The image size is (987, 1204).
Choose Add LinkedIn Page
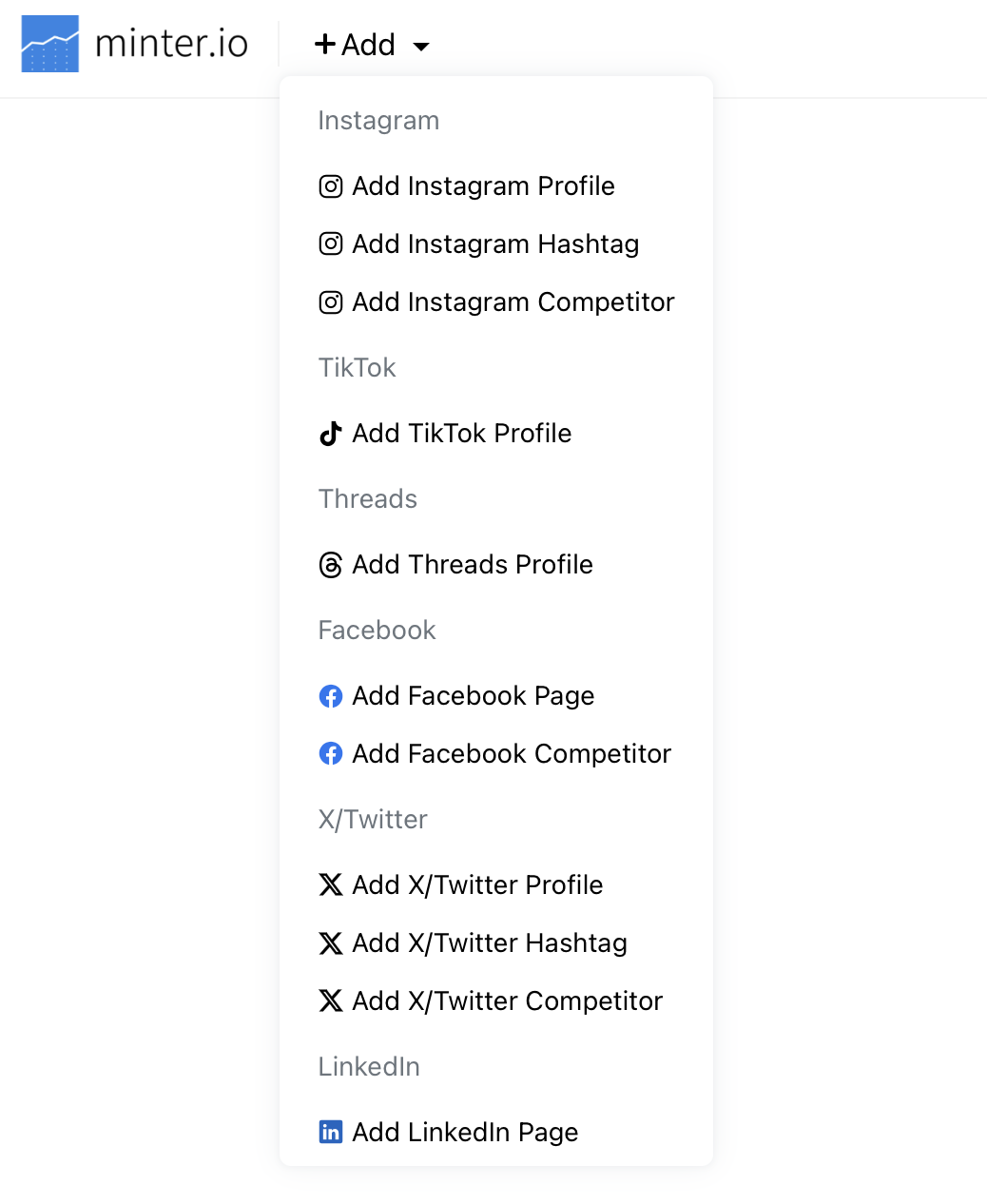pos(465,1133)
